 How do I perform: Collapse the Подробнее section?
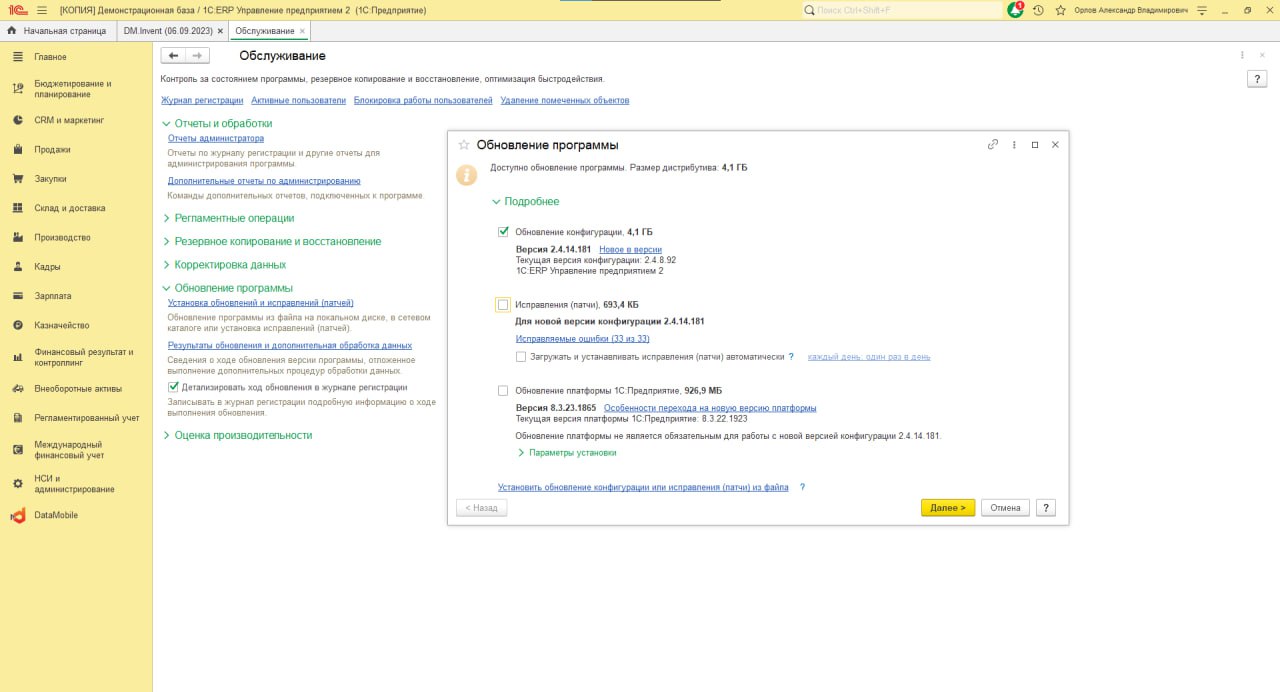tap(525, 202)
